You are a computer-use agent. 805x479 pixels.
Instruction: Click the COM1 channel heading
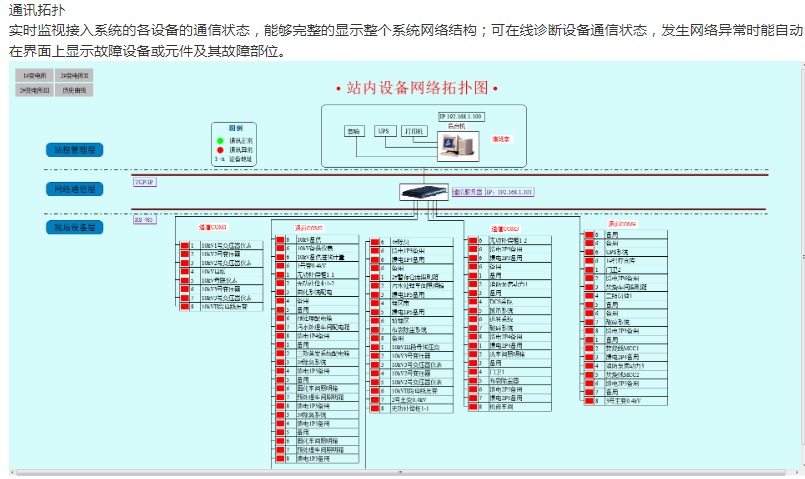(213, 227)
